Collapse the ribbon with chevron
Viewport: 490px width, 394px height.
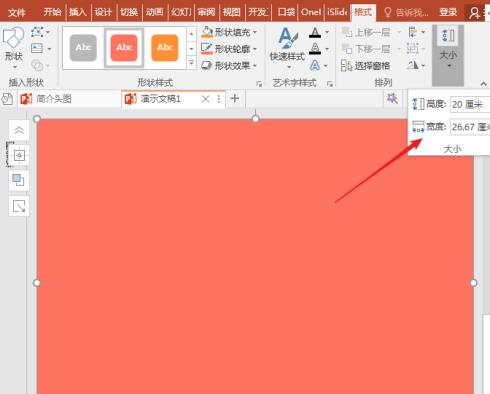click(483, 84)
